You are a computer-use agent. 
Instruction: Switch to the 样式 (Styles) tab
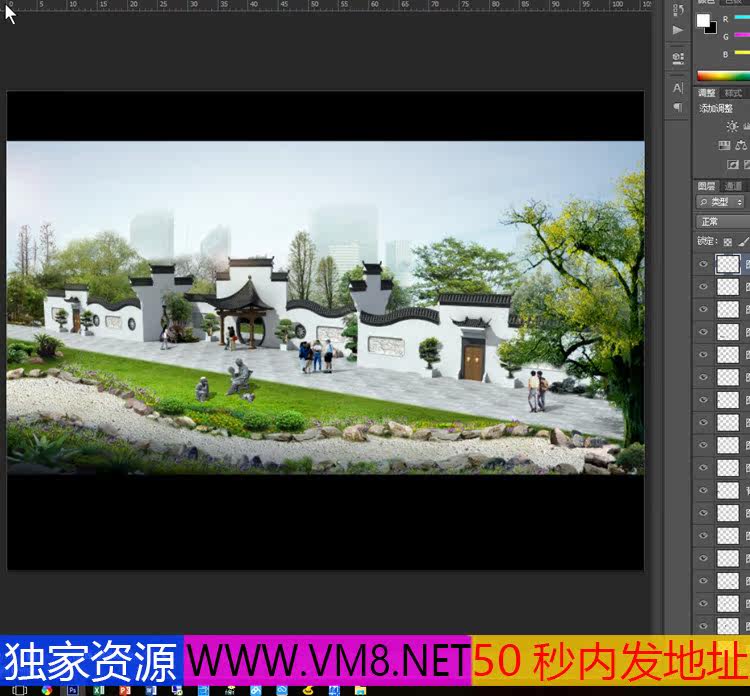(733, 93)
